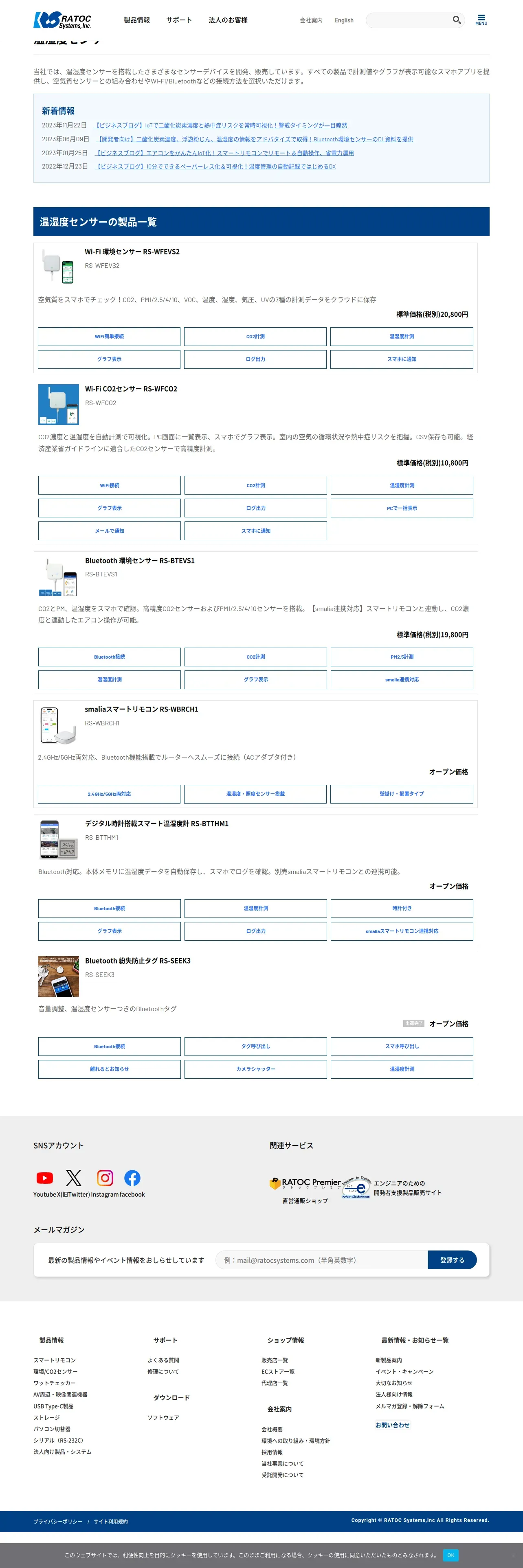The height and width of the screenshot is (1568, 523).
Task: Open USB Type-C製品 footer link
Action: click(54, 1407)
